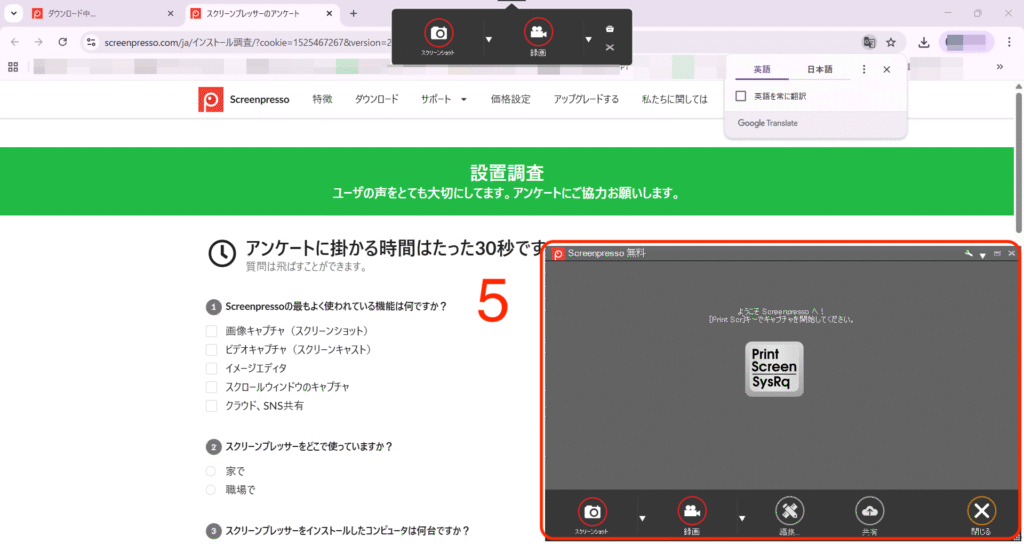Click the Screenshot button in Screenpresso window
Screen dimensions: 1024x544
click(x=592, y=512)
